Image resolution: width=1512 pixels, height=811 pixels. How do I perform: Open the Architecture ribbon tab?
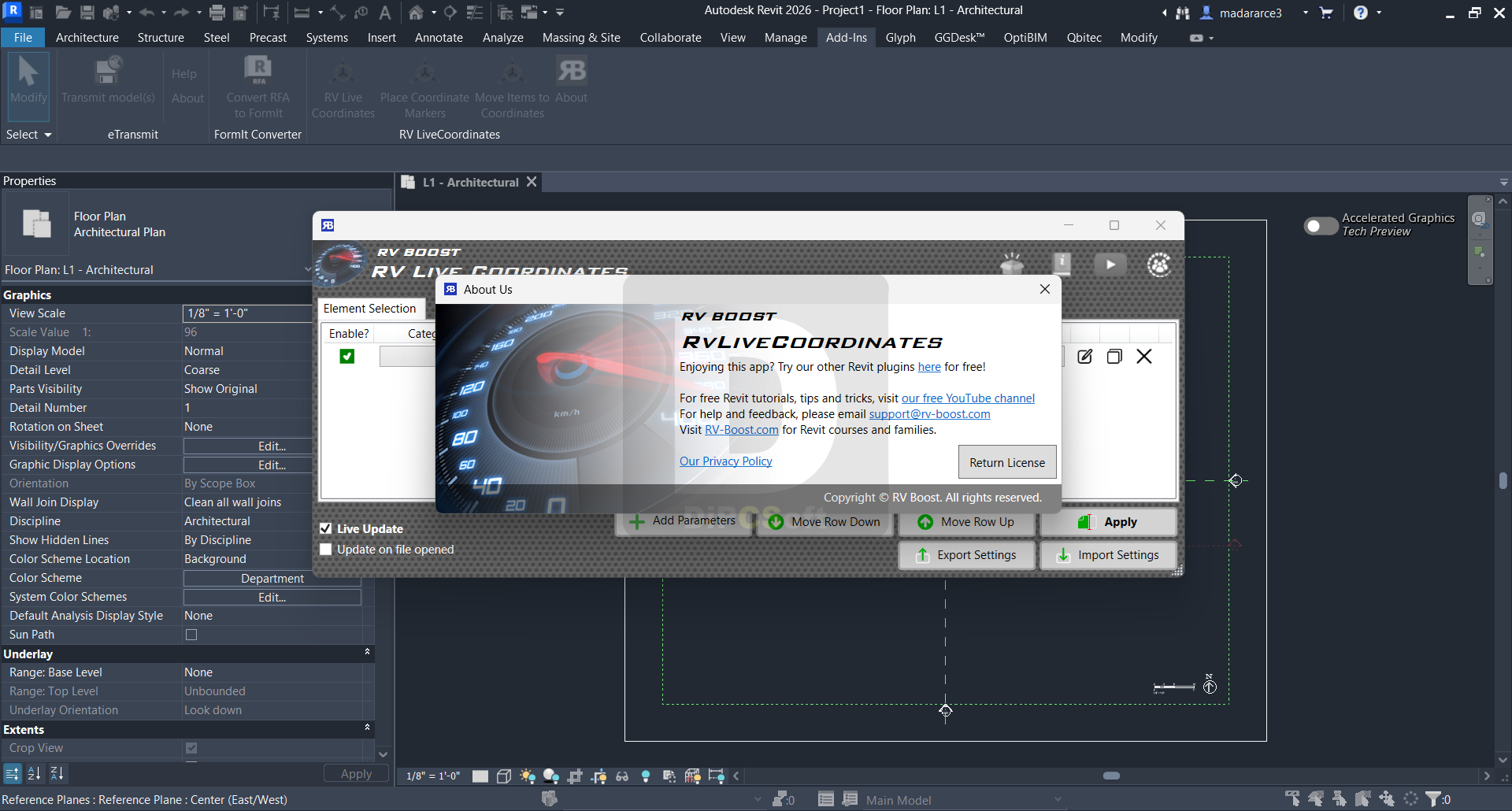click(87, 38)
